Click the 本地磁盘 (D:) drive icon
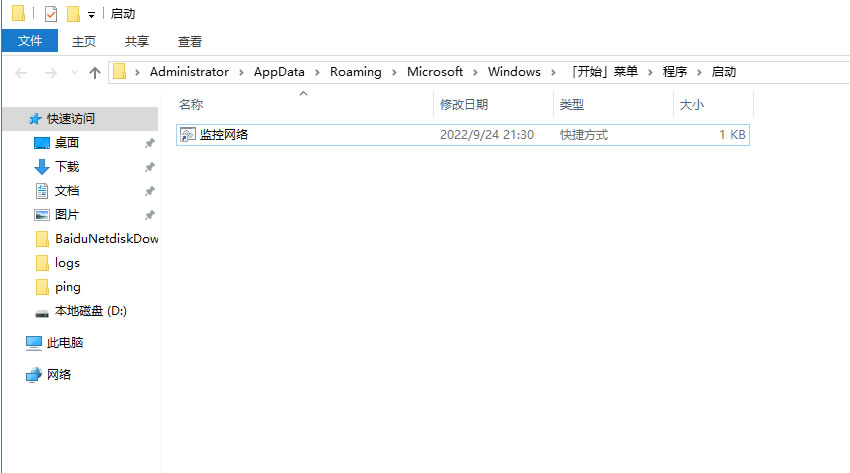850x473 pixels. click(x=42, y=314)
